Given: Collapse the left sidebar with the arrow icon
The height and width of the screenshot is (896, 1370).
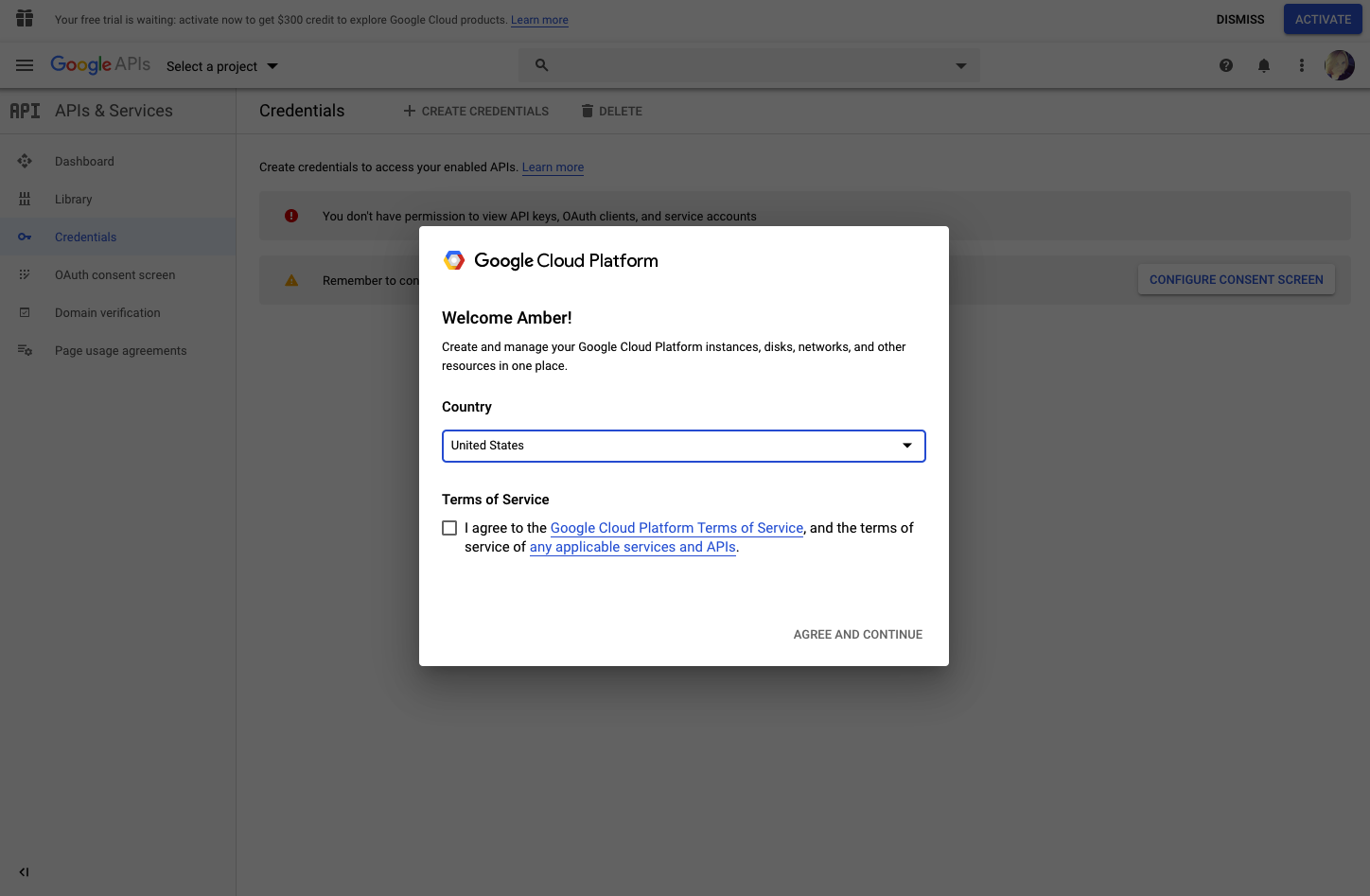Looking at the screenshot, I should 24,871.
